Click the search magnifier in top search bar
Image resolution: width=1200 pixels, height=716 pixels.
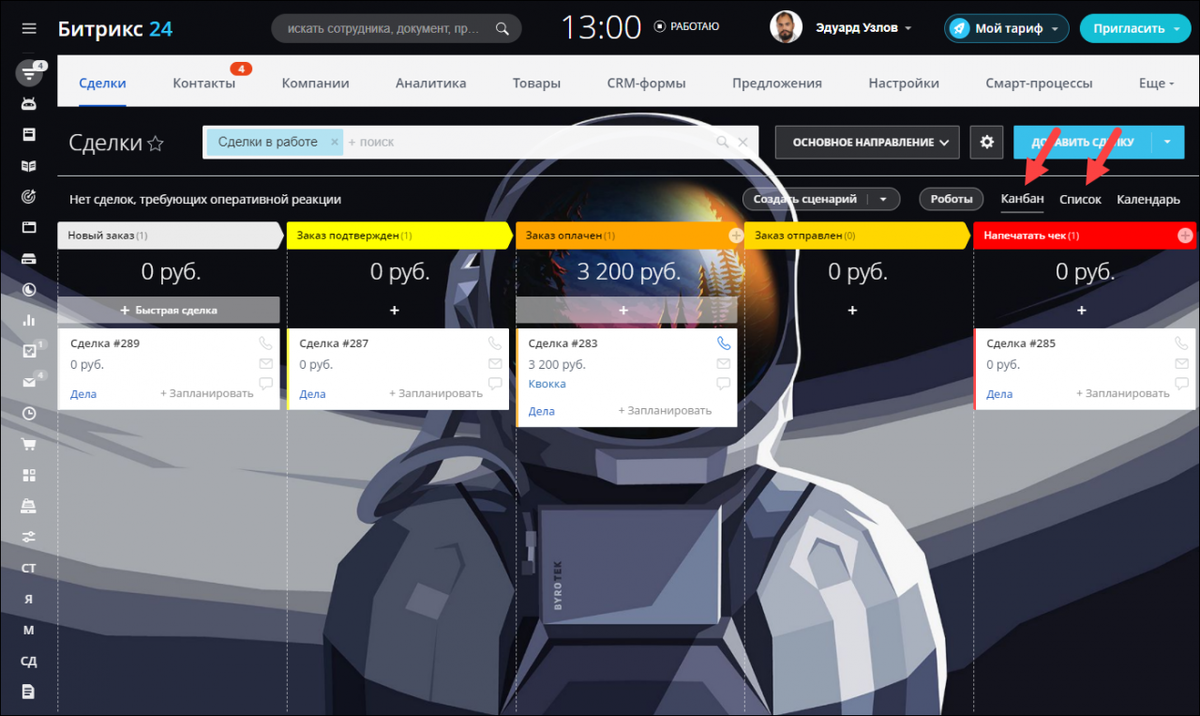503,28
